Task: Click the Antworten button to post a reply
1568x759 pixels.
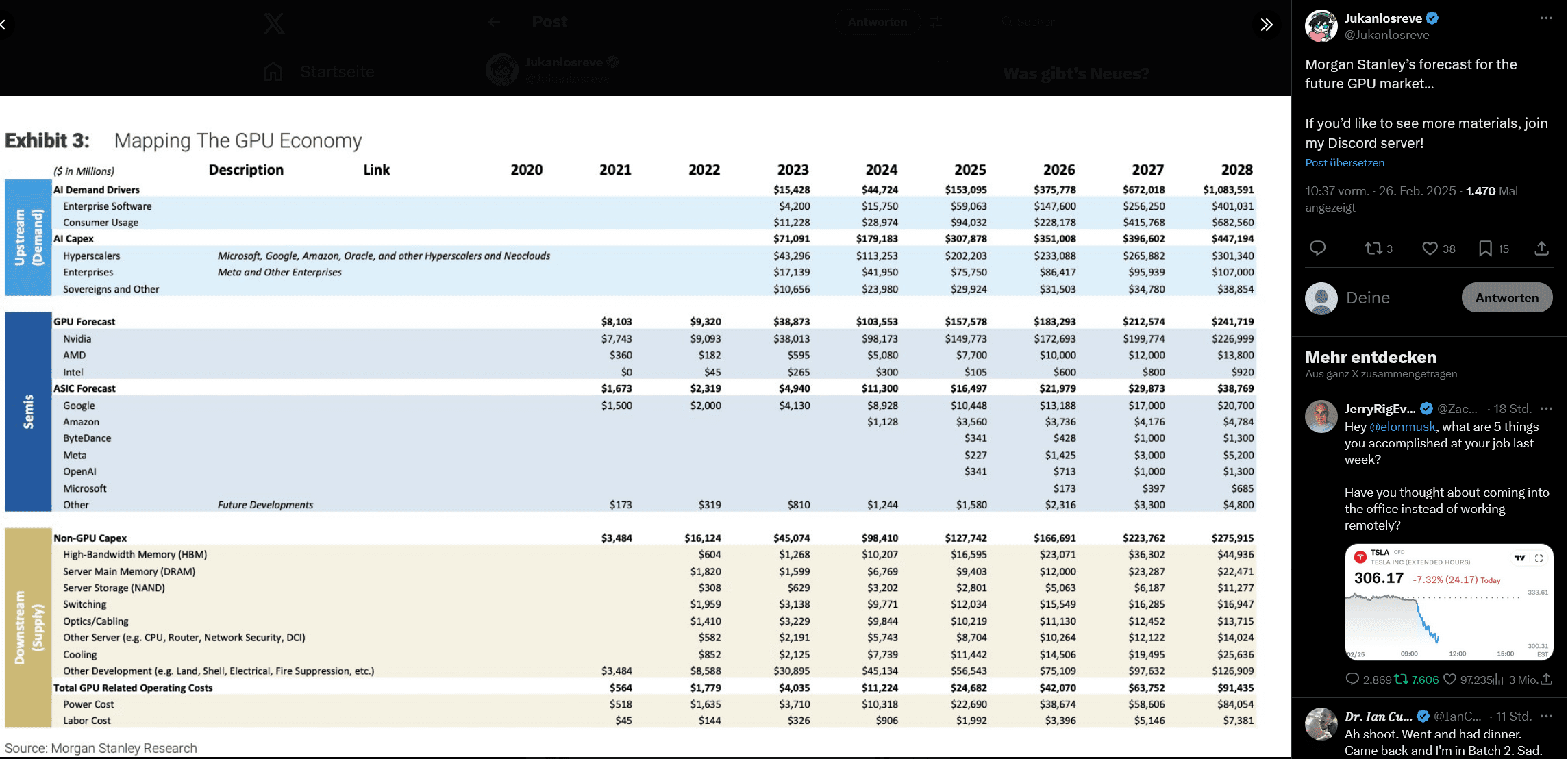Action: tap(1507, 298)
